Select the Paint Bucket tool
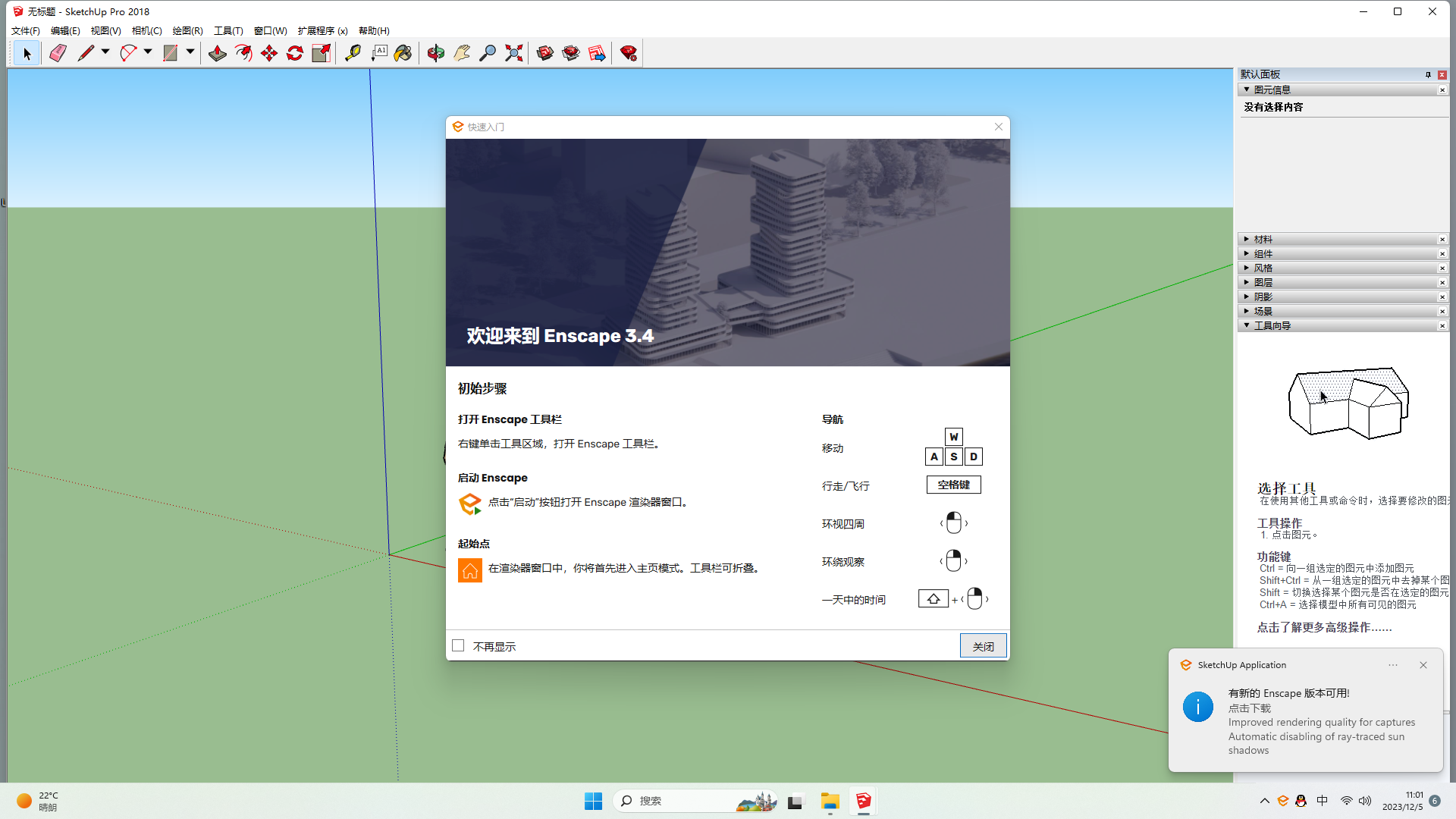 tap(403, 53)
